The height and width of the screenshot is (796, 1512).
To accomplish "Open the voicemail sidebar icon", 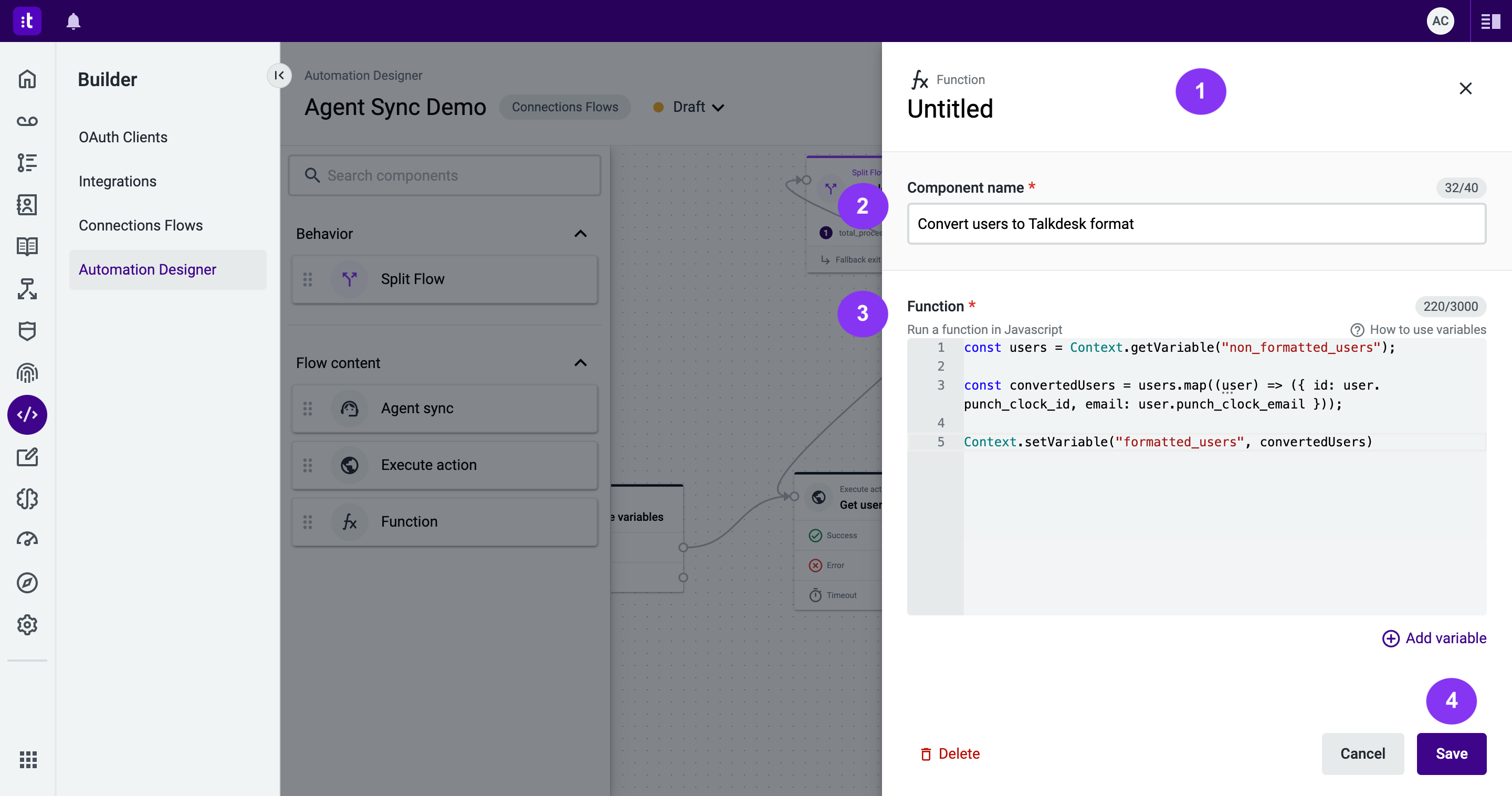I will pos(27,121).
